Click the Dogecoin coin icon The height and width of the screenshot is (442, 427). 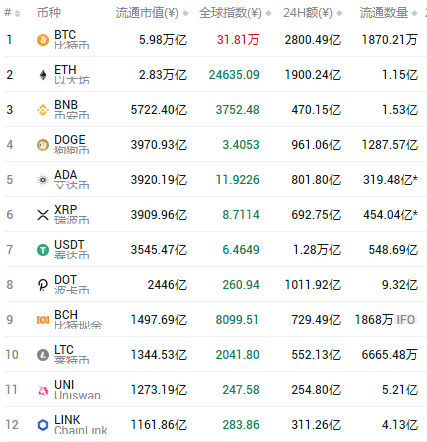coord(43,145)
